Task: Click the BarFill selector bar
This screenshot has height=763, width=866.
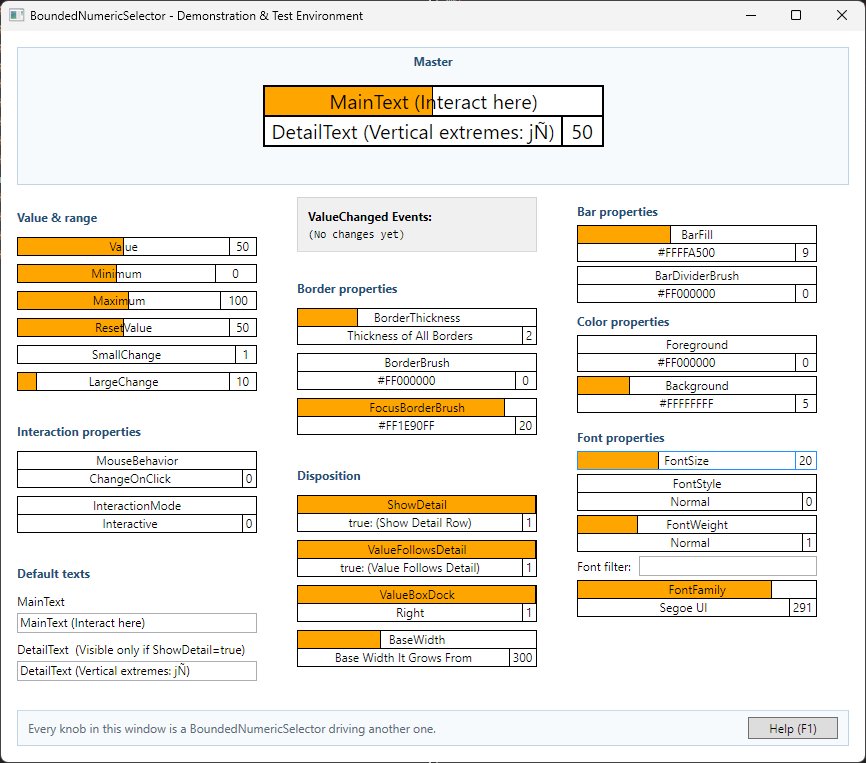Action: [x=697, y=235]
